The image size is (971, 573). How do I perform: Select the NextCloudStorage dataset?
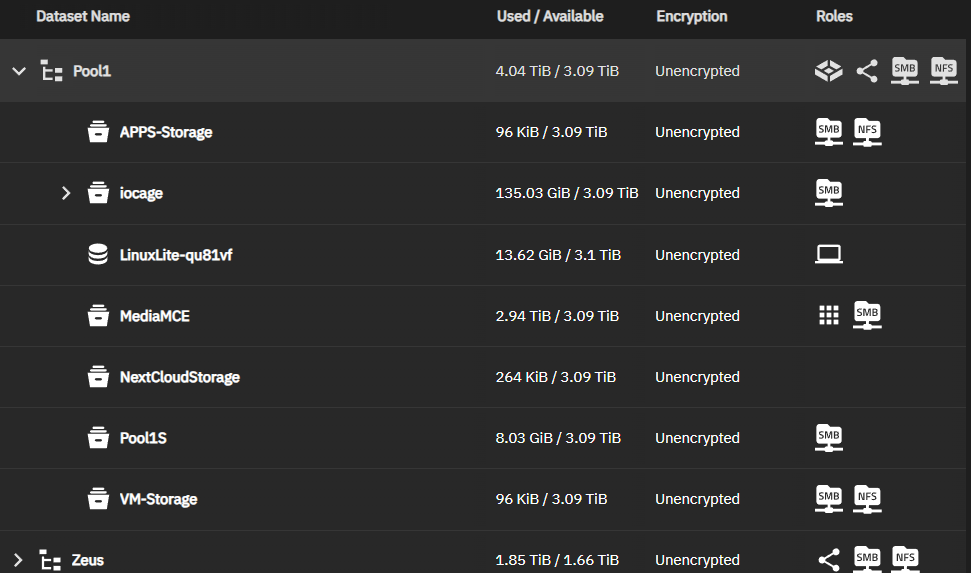coord(179,377)
